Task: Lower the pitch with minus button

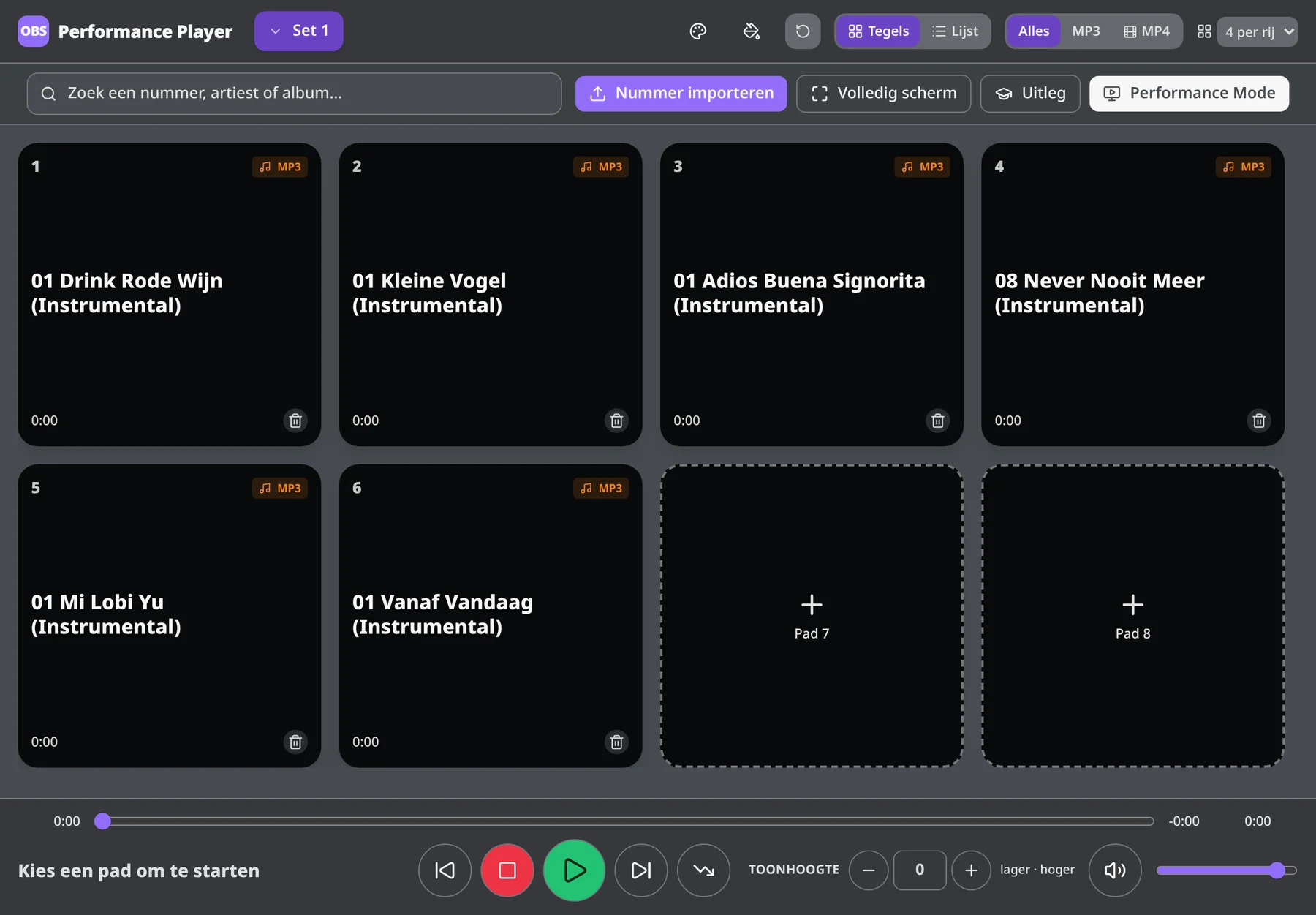Action: (869, 870)
